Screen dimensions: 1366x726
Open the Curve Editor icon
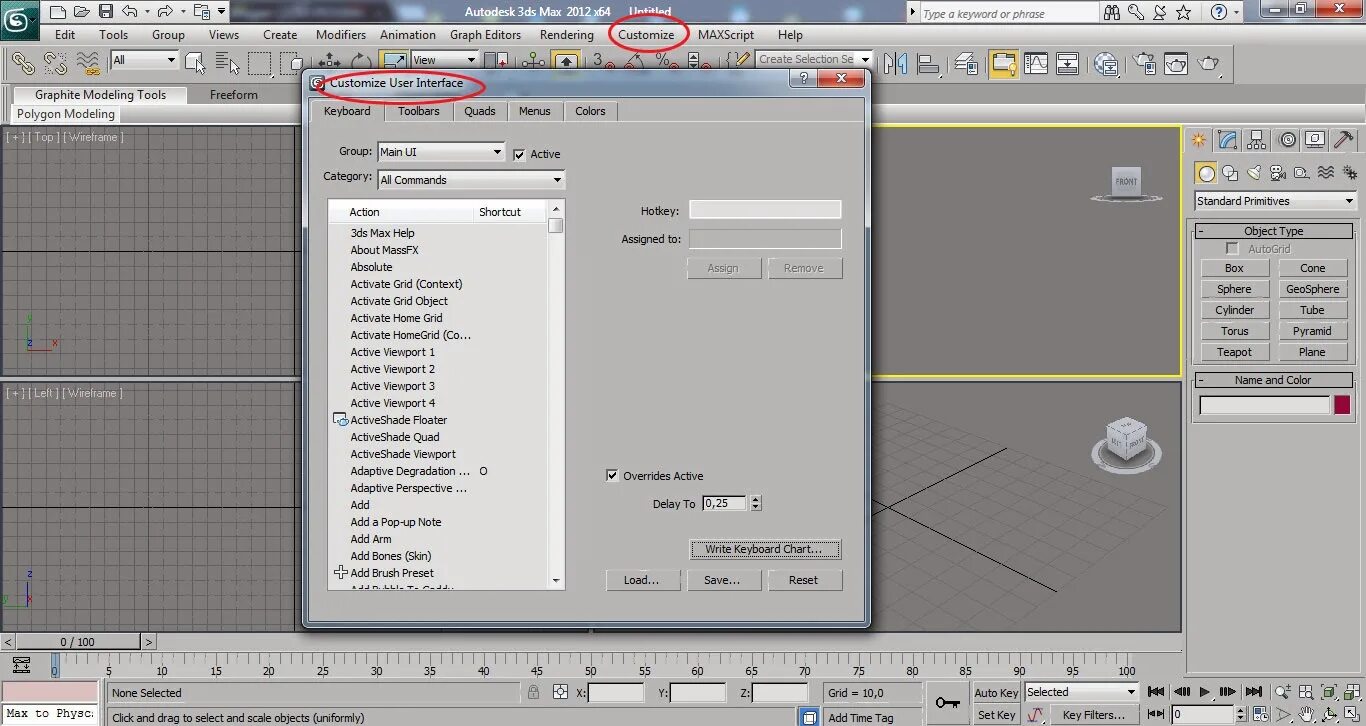[x=1036, y=63]
